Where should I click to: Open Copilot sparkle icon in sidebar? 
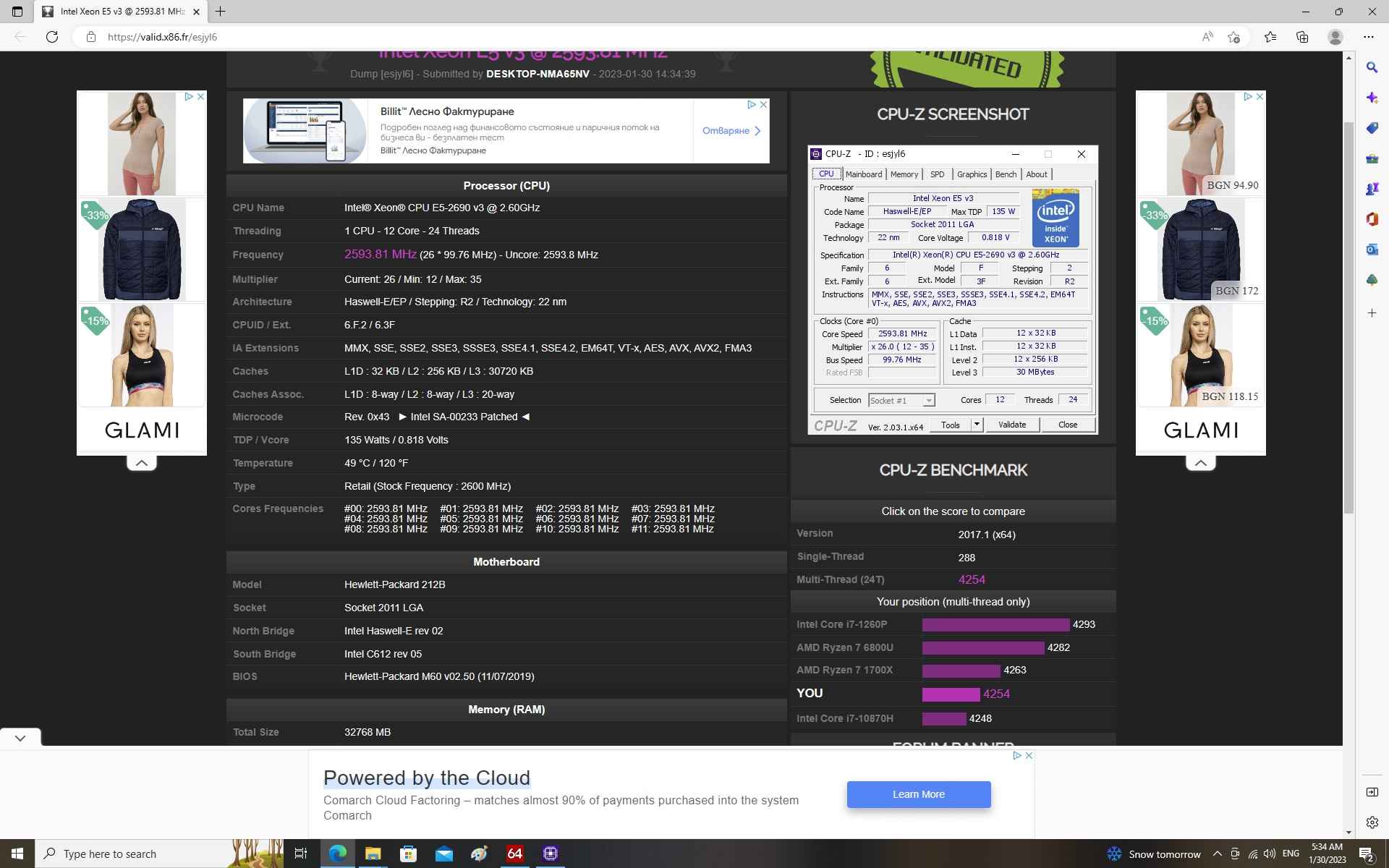pyautogui.click(x=1372, y=98)
